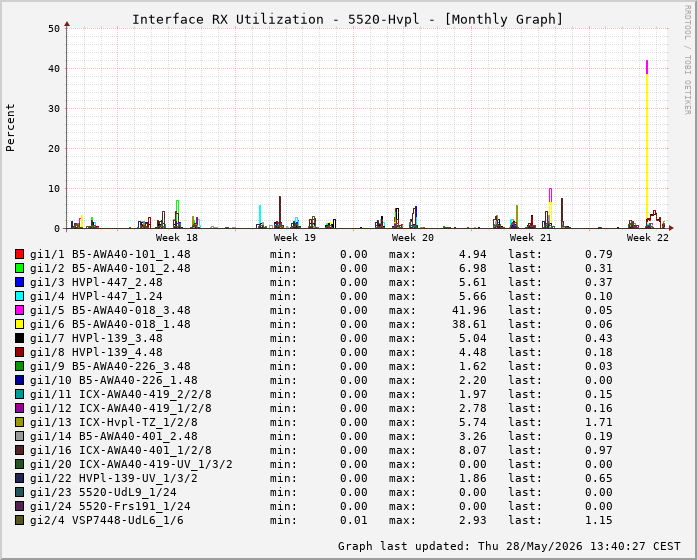Click the 40 value on the y-axis
The width and height of the screenshot is (697, 560).
click(x=54, y=69)
